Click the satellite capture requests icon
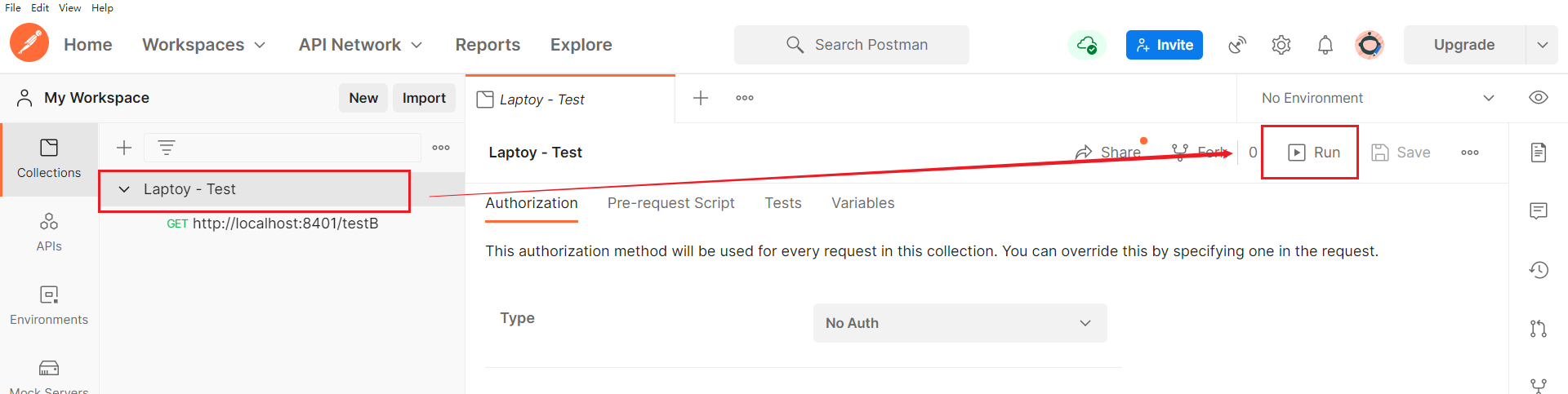This screenshot has height=394, width=1568. [x=1237, y=45]
